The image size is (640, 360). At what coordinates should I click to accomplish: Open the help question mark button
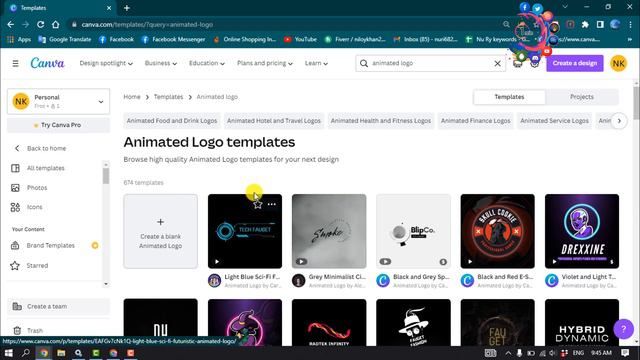[623, 329]
